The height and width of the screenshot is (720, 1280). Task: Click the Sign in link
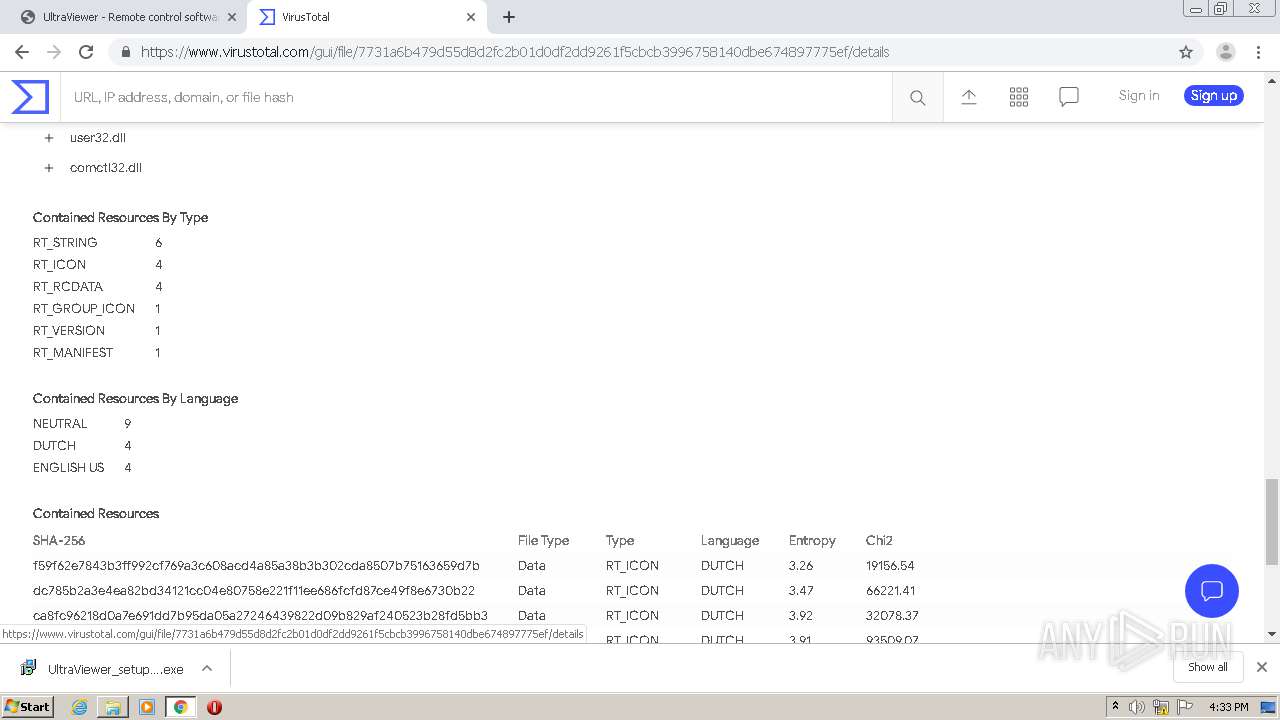click(1139, 96)
